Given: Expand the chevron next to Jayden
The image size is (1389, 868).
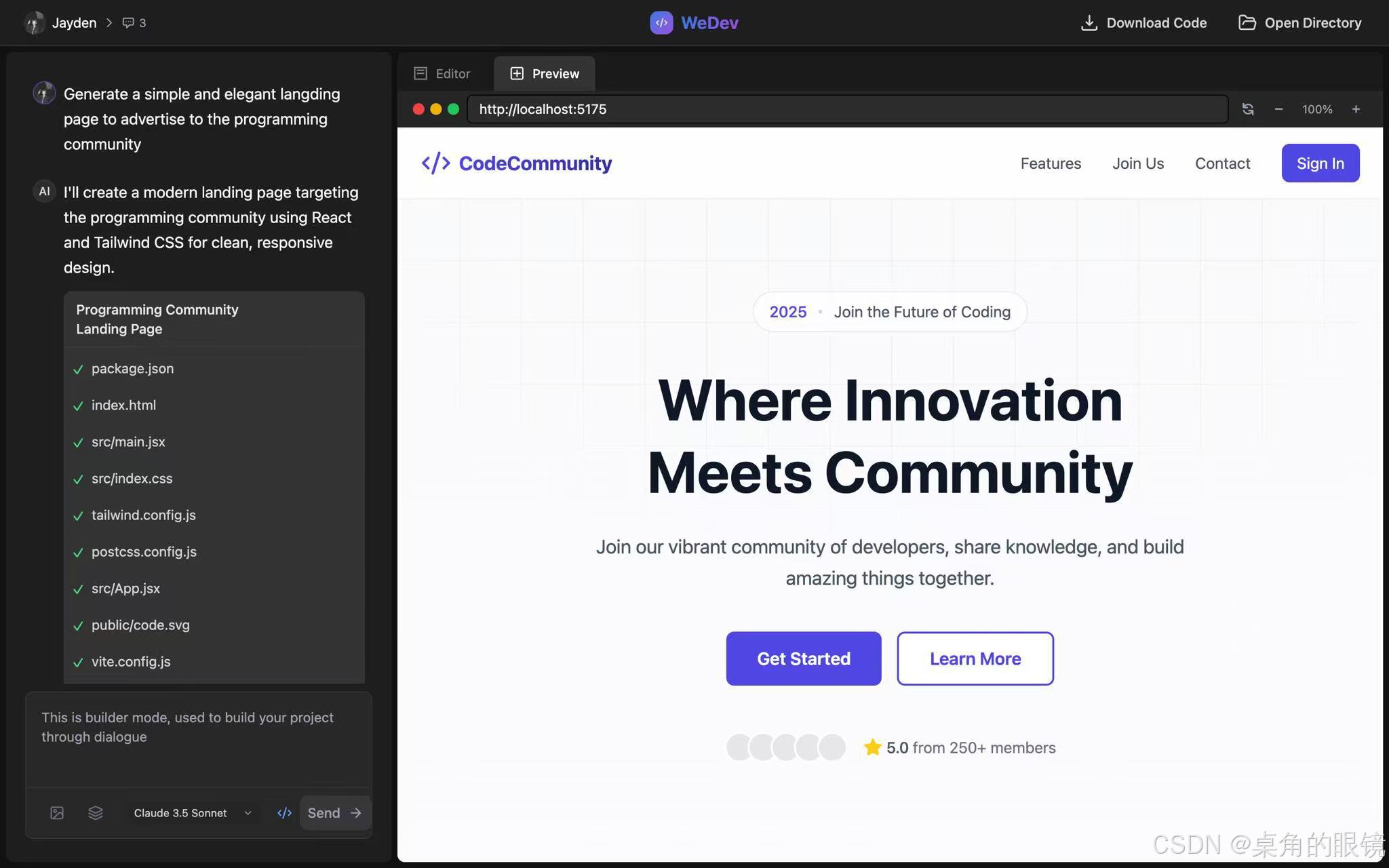Looking at the screenshot, I should click(x=109, y=22).
